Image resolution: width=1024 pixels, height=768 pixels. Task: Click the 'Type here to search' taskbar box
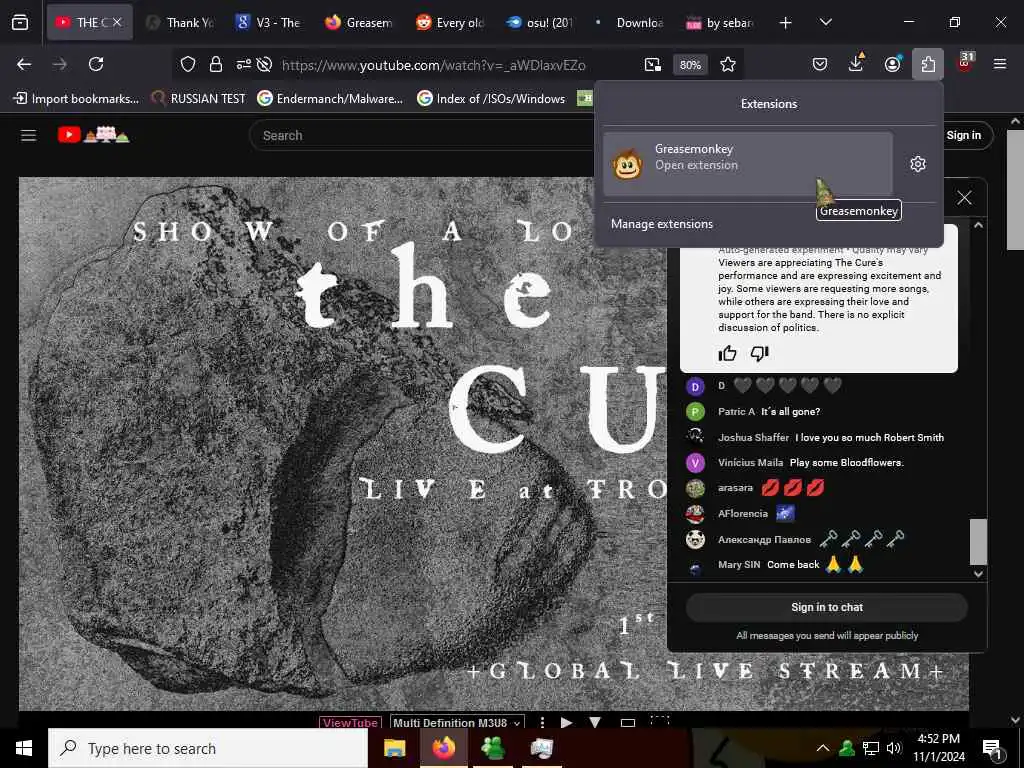tap(208, 748)
